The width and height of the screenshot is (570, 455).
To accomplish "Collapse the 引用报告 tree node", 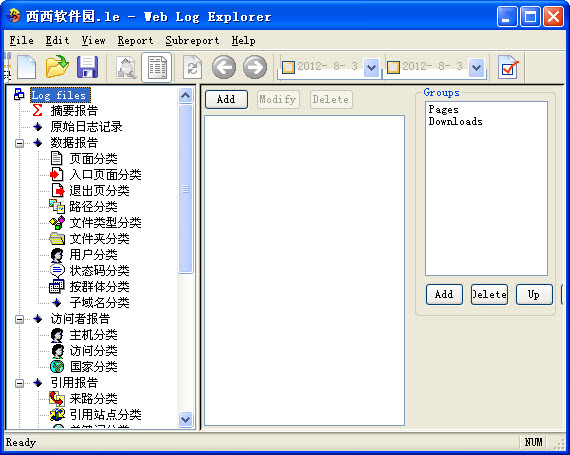I will (19, 383).
